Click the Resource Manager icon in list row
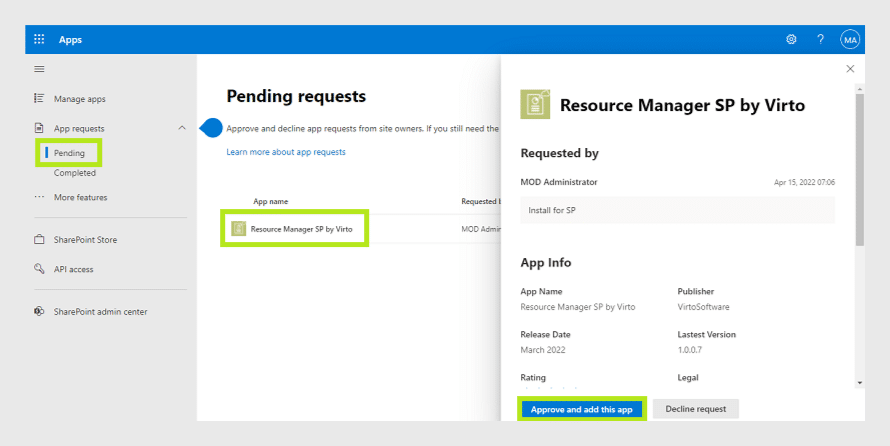The image size is (890, 446). coord(238,229)
